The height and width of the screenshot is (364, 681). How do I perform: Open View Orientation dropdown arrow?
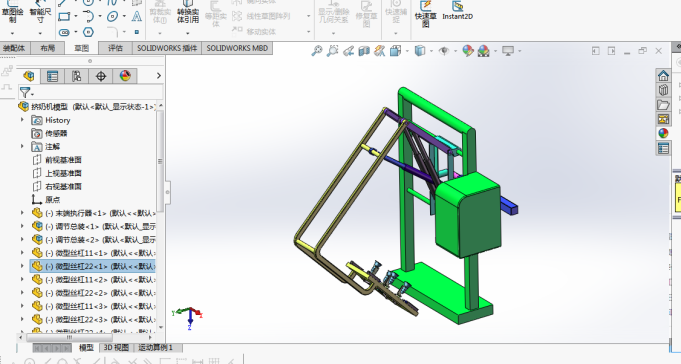[407, 51]
